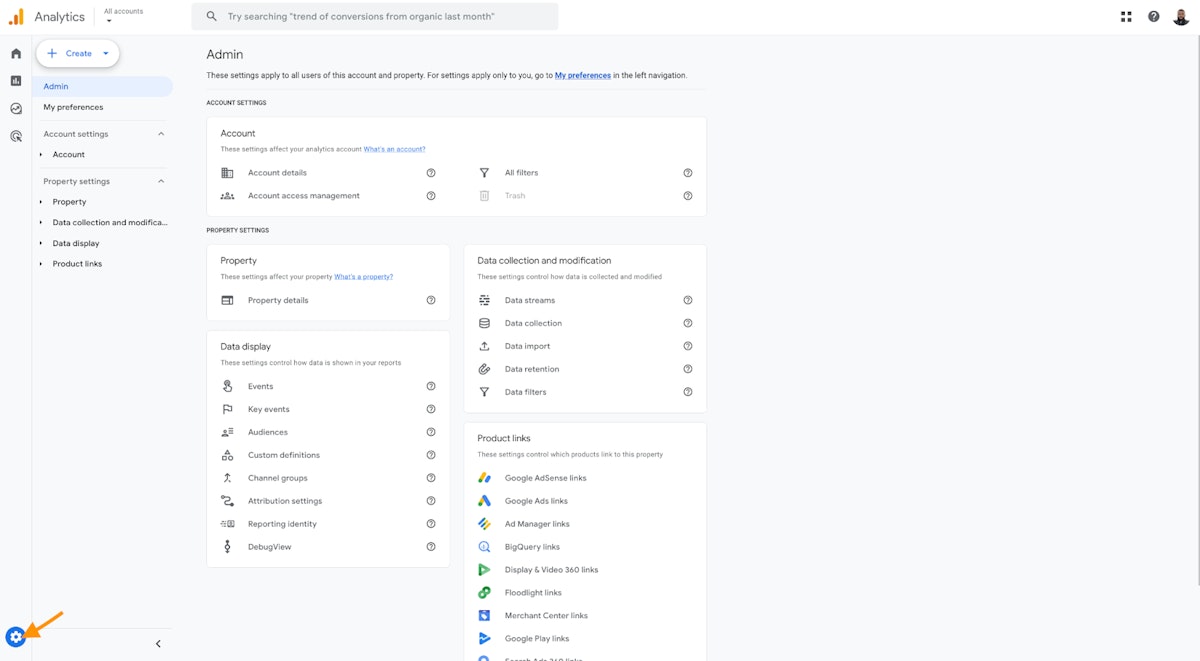The width and height of the screenshot is (1200, 661).
Task: Click the What's an account? link
Action: (394, 149)
